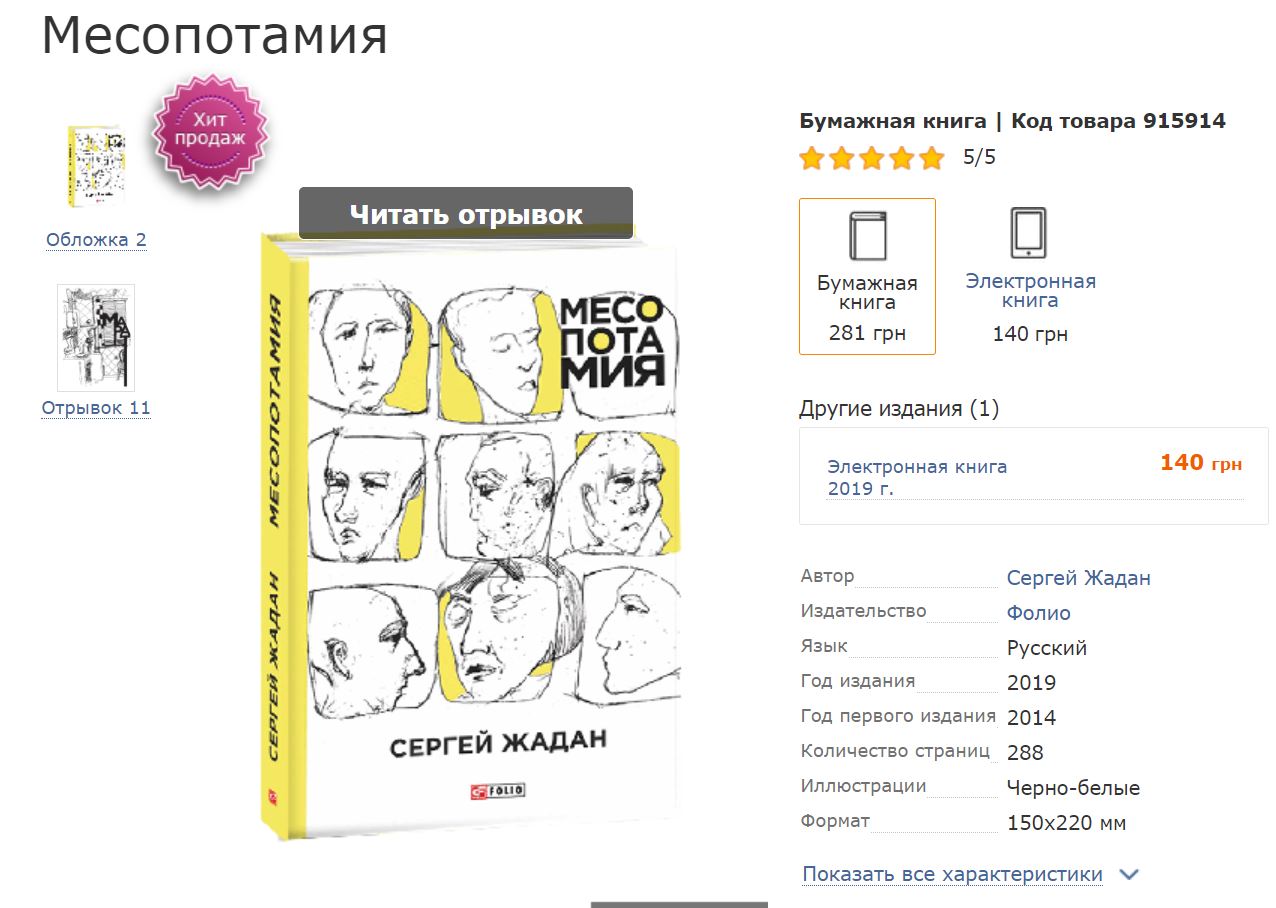Screen dimensions: 1276x908
Task: Click the first rating star
Action: [811, 158]
